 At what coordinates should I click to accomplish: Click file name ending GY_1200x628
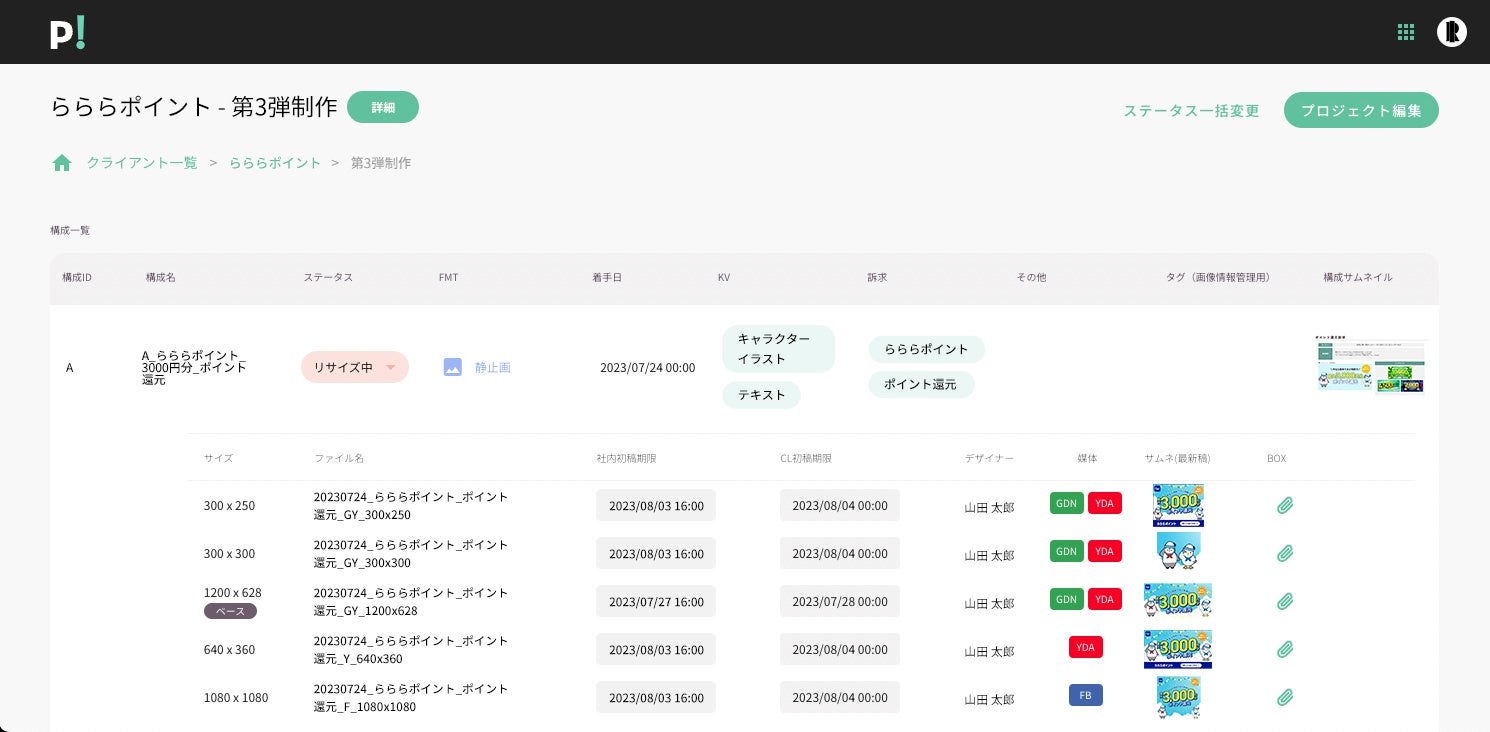point(411,601)
